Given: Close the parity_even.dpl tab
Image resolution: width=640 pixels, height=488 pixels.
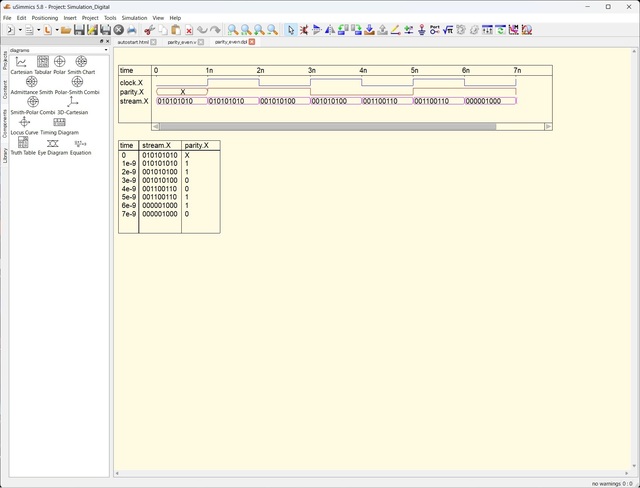Looking at the screenshot, I should click(252, 42).
